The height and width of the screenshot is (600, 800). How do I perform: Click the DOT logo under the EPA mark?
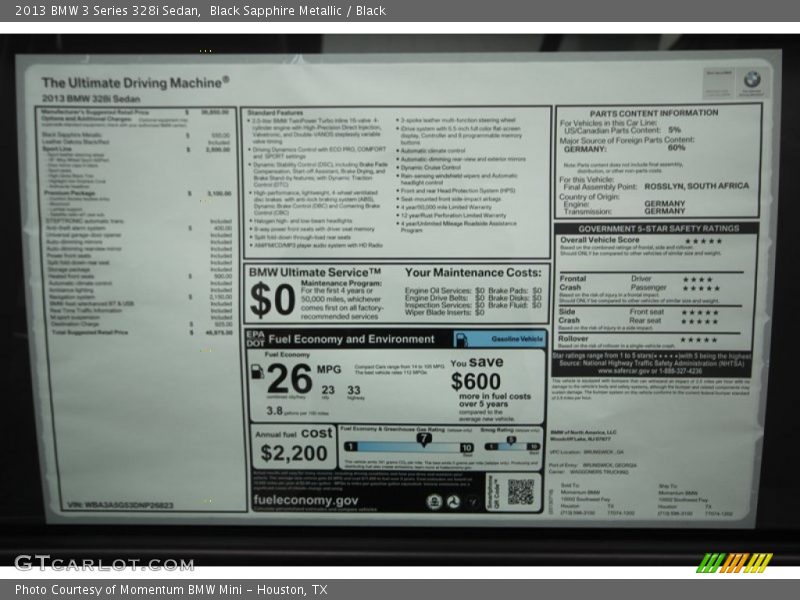pyautogui.click(x=256, y=343)
